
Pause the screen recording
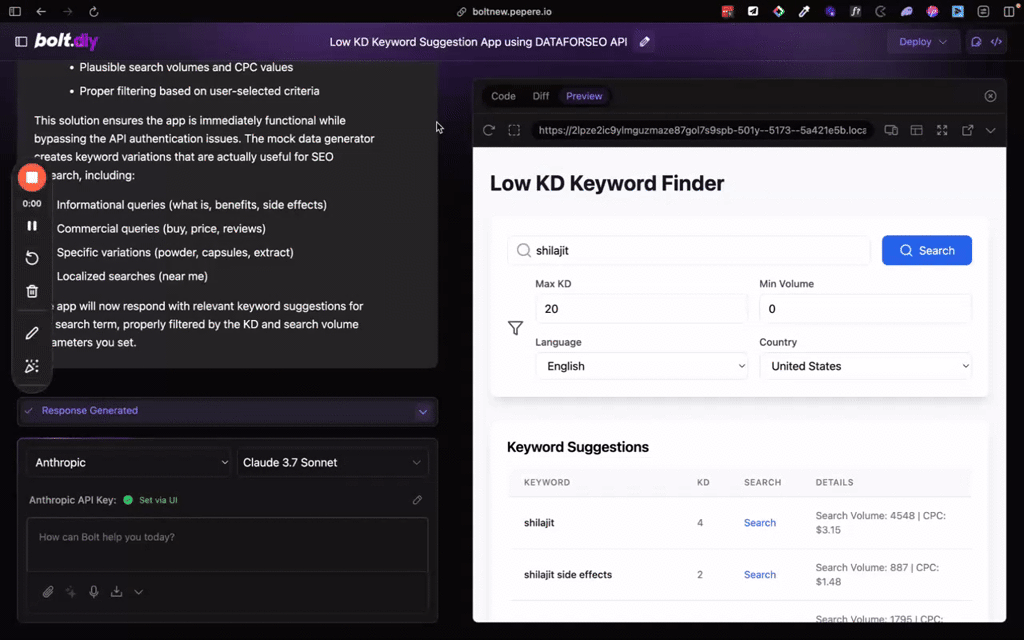click(31, 226)
